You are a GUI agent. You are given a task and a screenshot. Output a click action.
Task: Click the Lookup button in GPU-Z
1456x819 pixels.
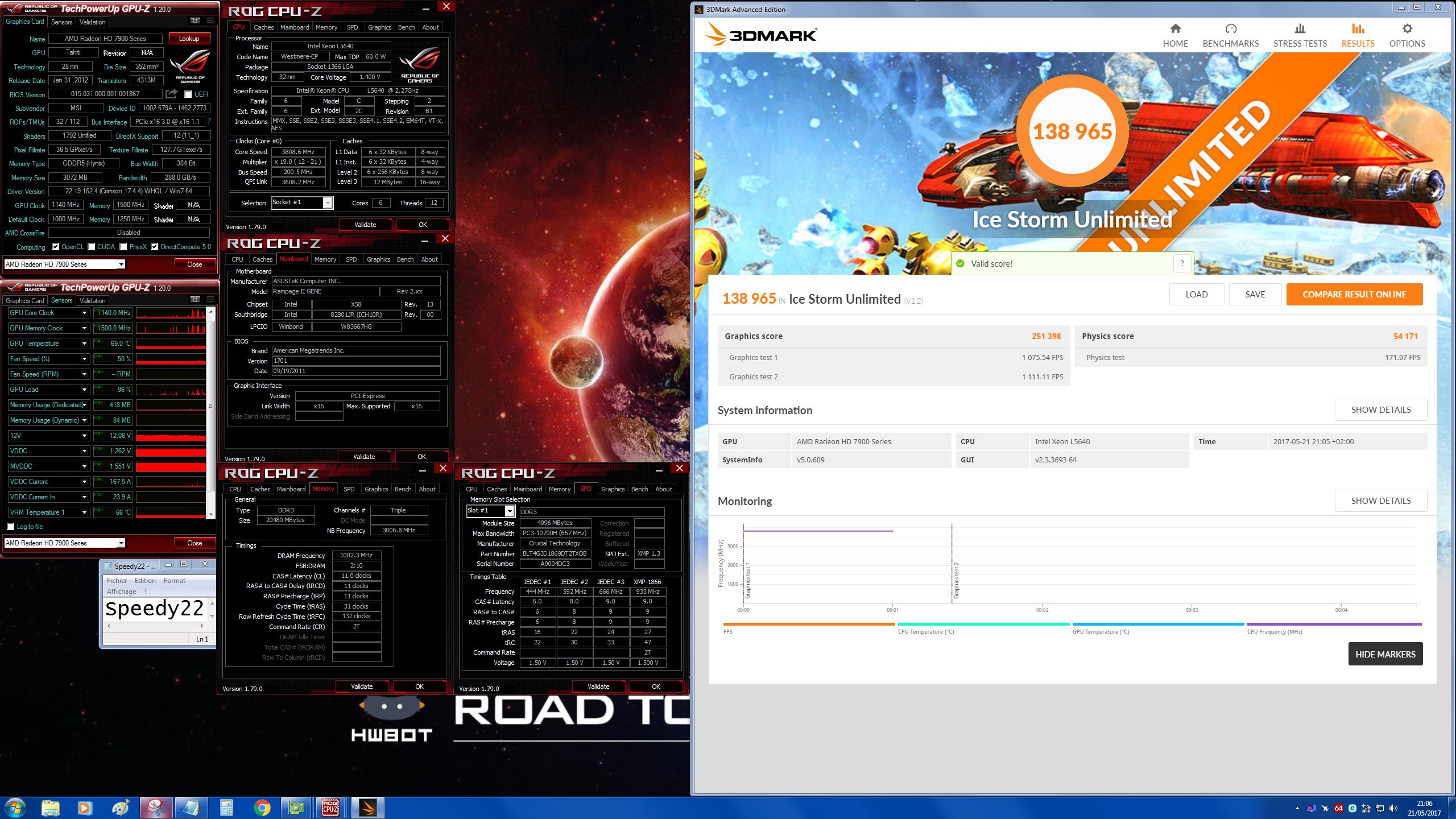point(189,38)
